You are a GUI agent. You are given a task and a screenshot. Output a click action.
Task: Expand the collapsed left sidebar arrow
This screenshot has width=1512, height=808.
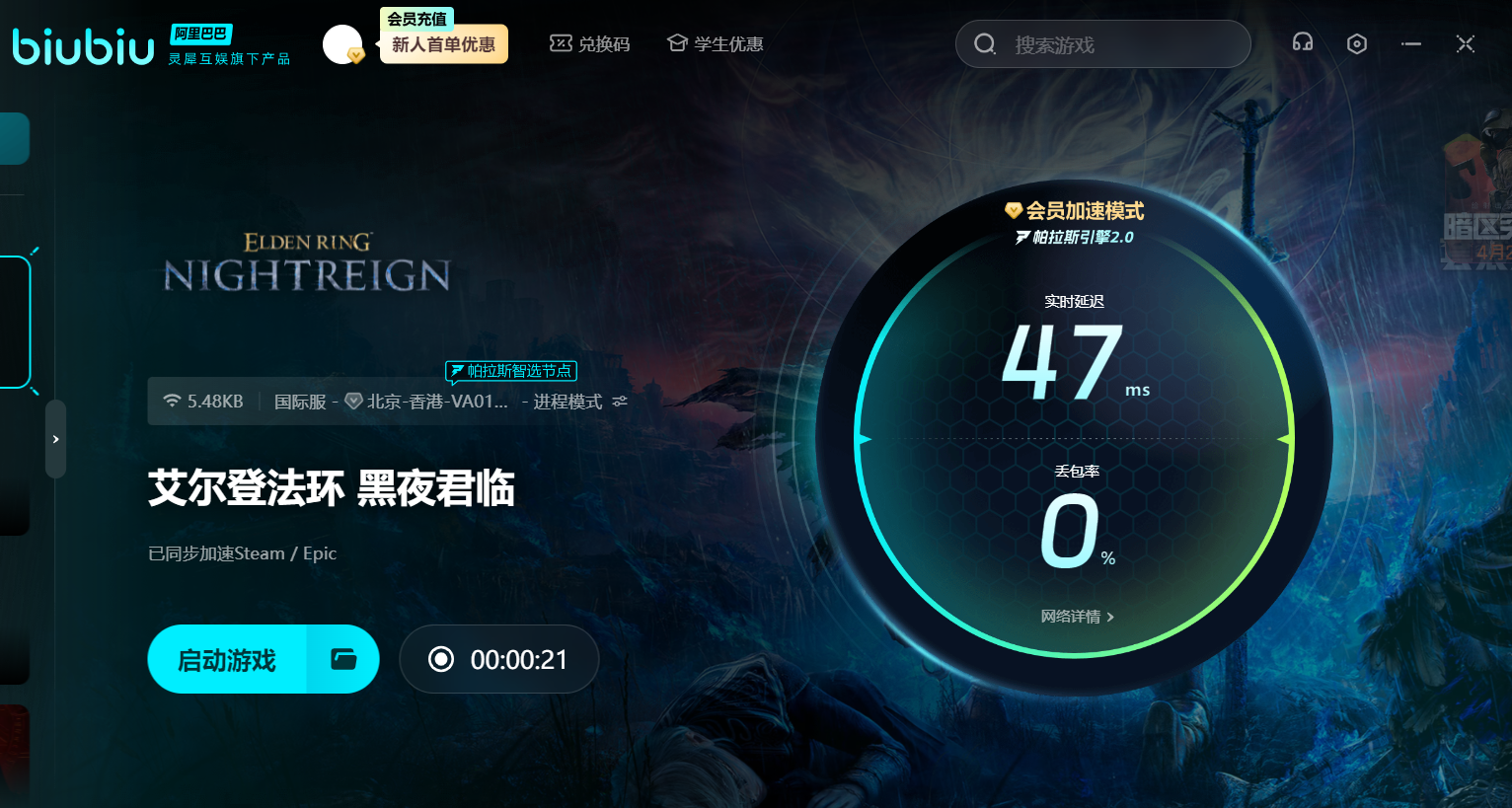point(56,439)
